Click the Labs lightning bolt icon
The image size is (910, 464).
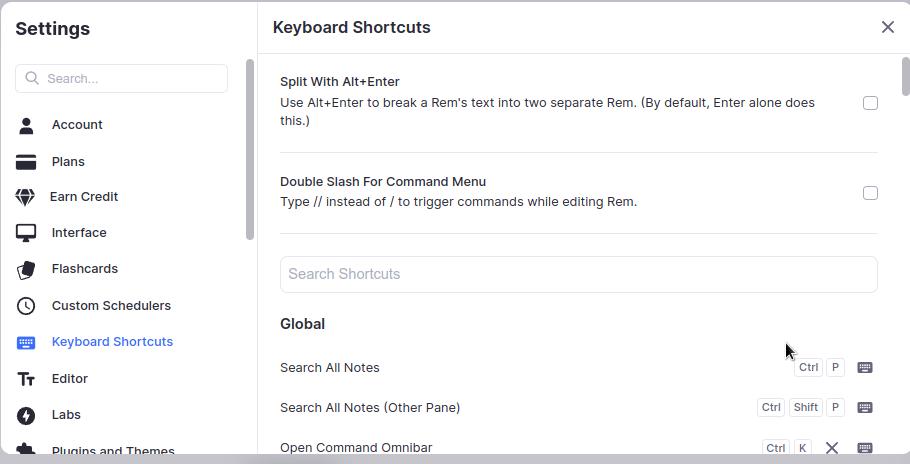click(x=26, y=415)
